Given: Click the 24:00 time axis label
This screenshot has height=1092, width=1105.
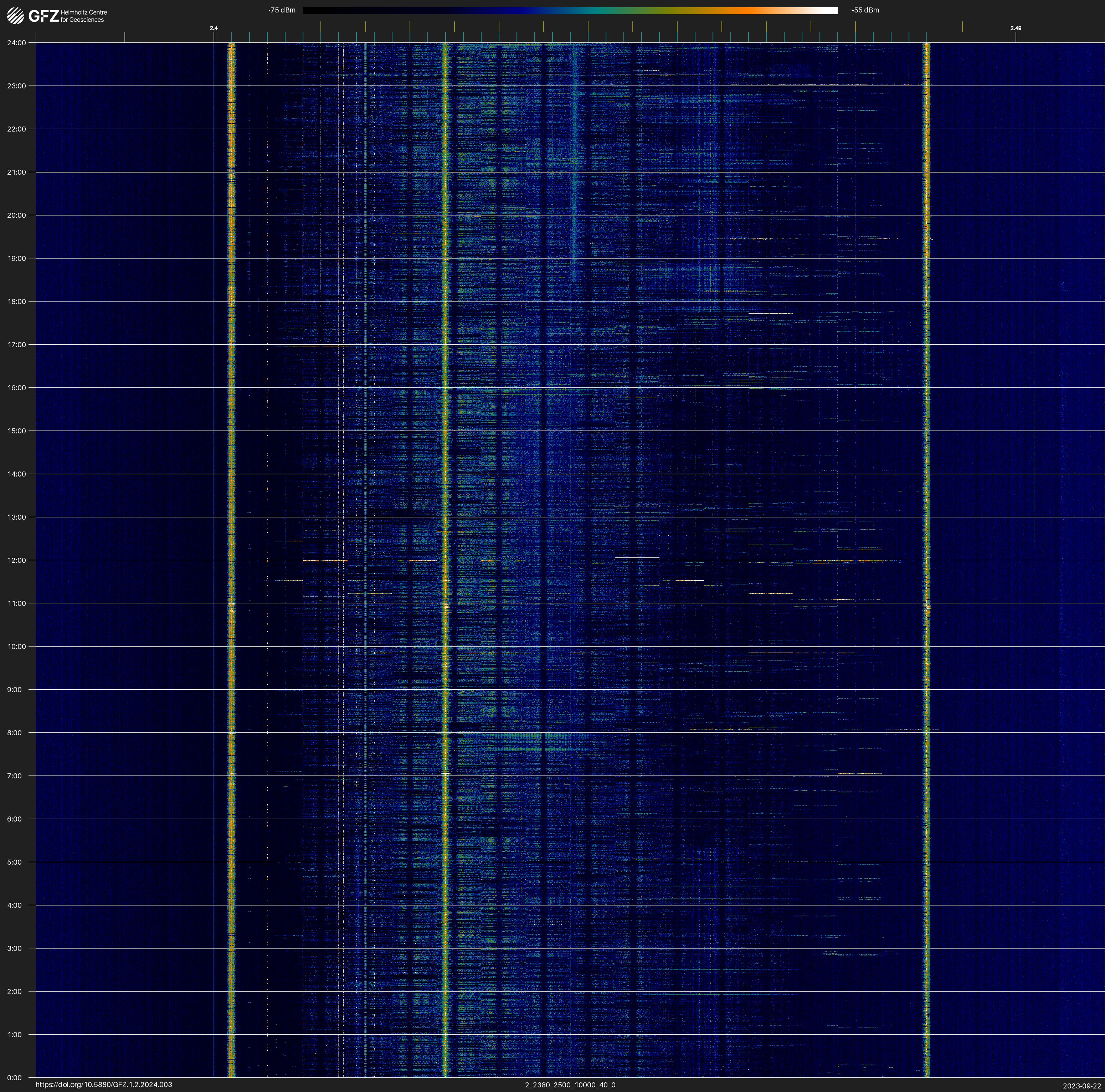Looking at the screenshot, I should (x=17, y=43).
